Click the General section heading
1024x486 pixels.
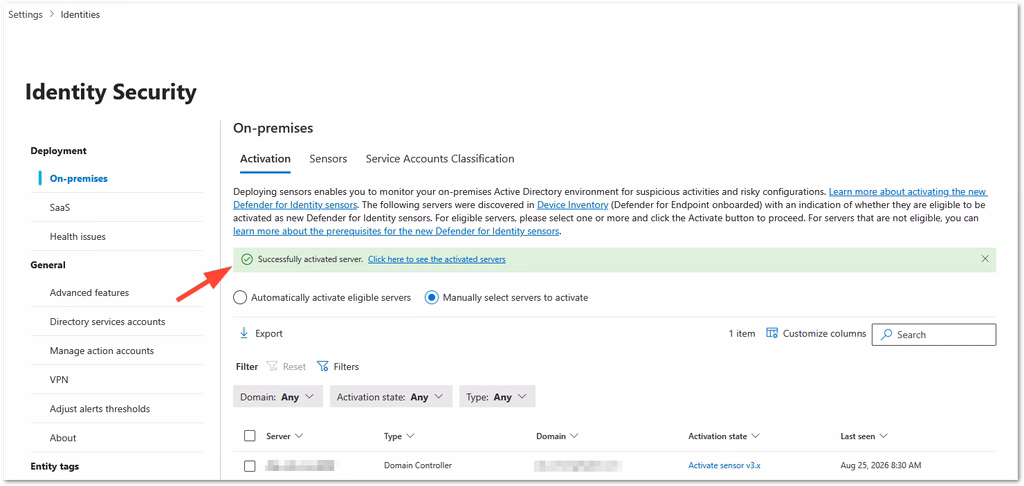point(48,265)
